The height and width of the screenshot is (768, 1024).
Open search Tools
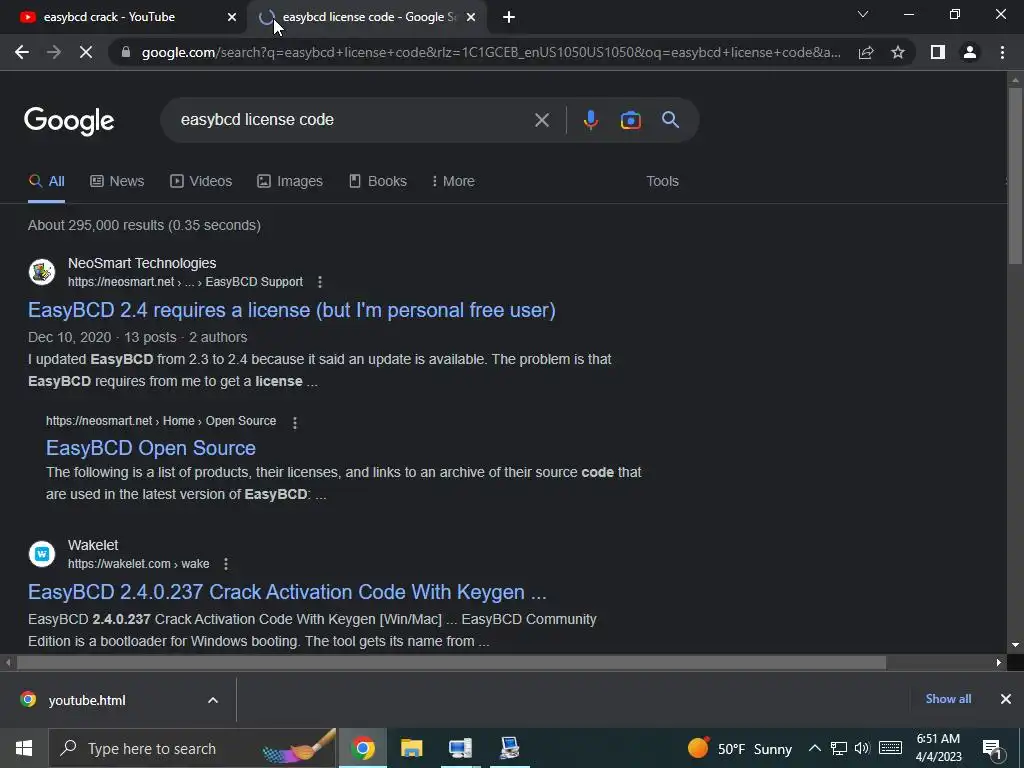click(662, 182)
